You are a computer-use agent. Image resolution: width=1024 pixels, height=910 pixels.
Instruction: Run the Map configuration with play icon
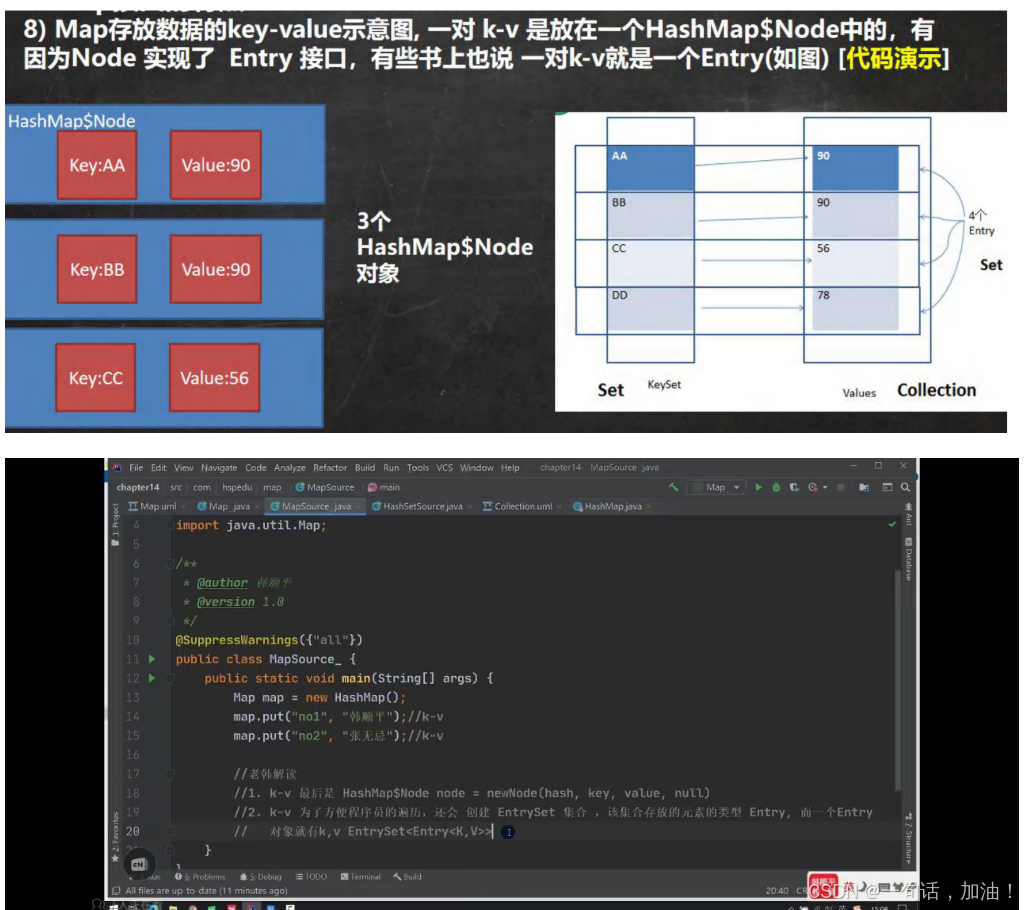[758, 487]
